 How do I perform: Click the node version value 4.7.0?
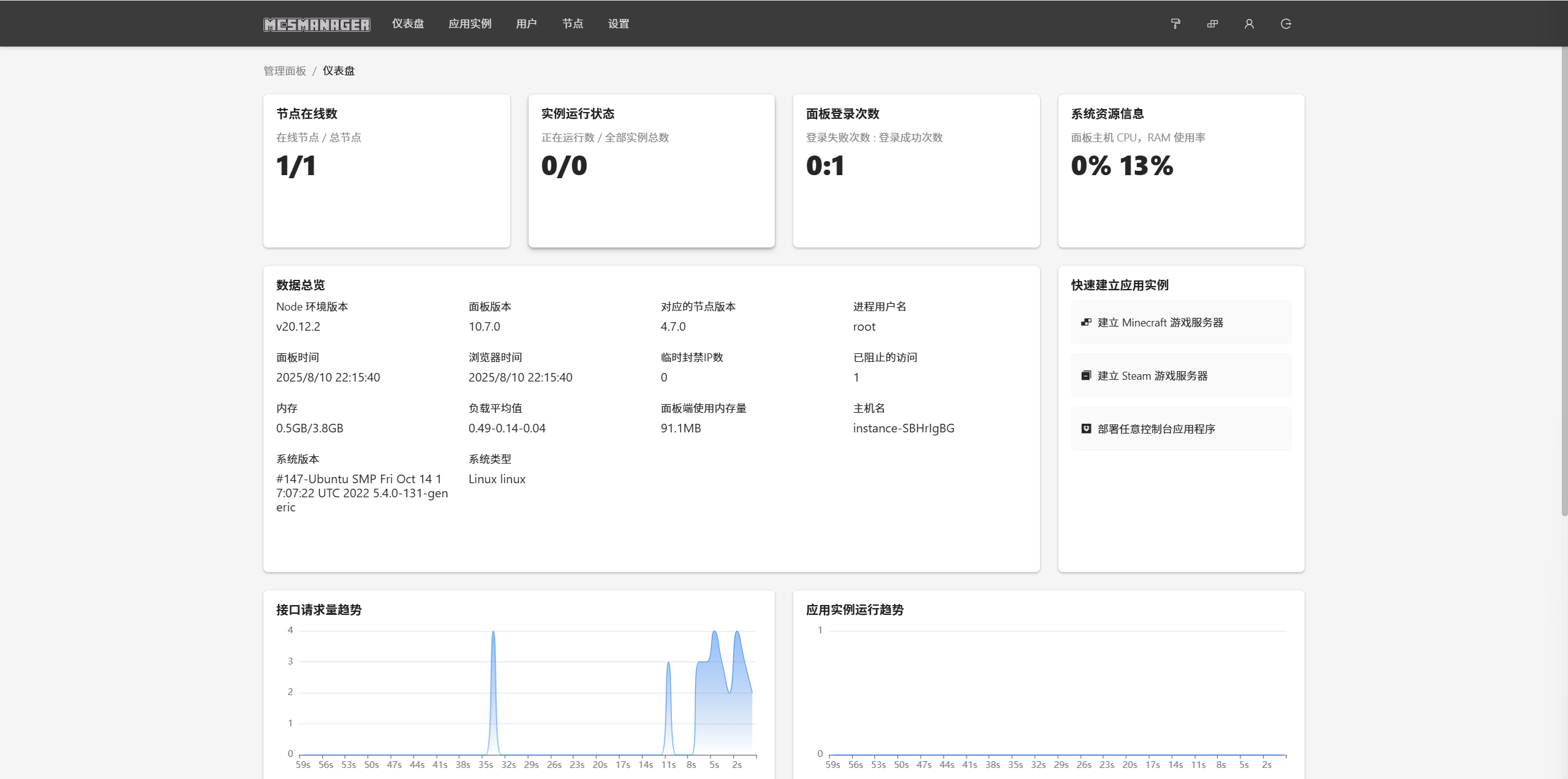[x=673, y=326]
